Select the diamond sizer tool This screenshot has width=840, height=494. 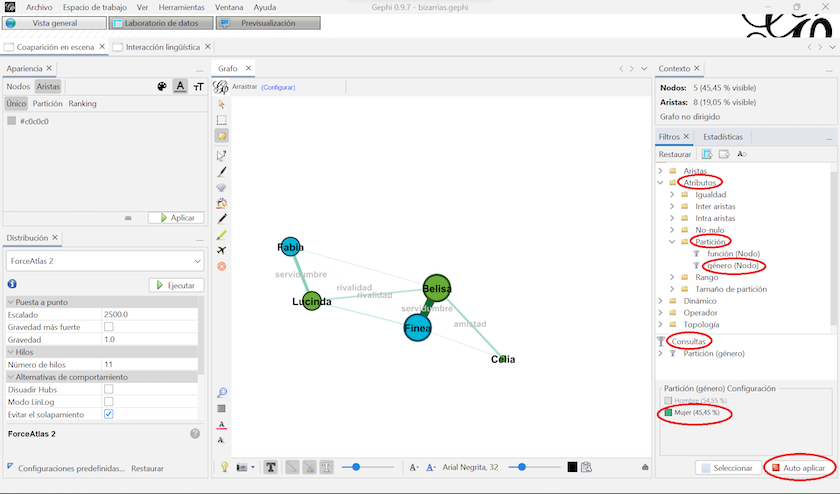click(222, 187)
